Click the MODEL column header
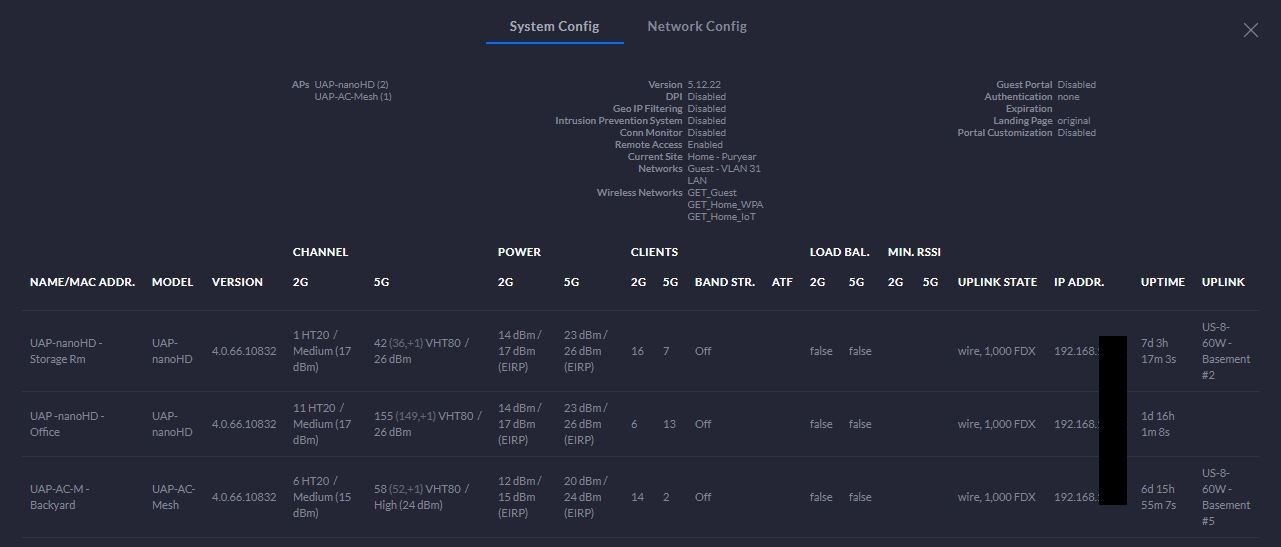Screen dimensions: 1281x547 [172, 282]
